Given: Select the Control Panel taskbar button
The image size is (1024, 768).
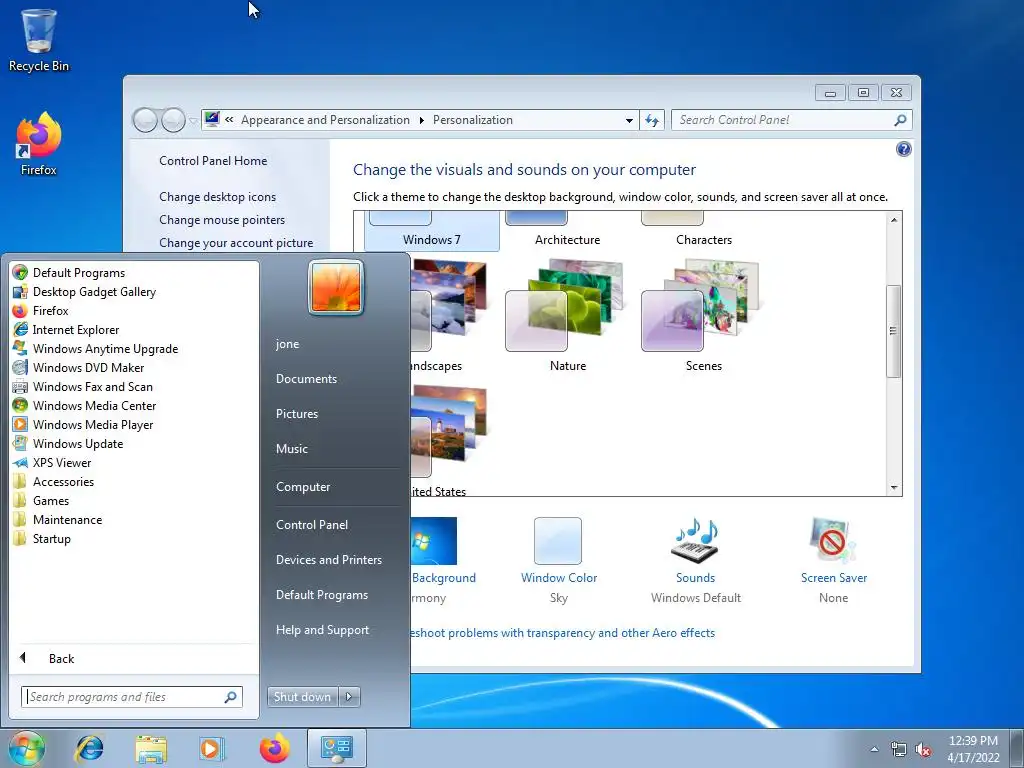Looking at the screenshot, I should pyautogui.click(x=336, y=748).
